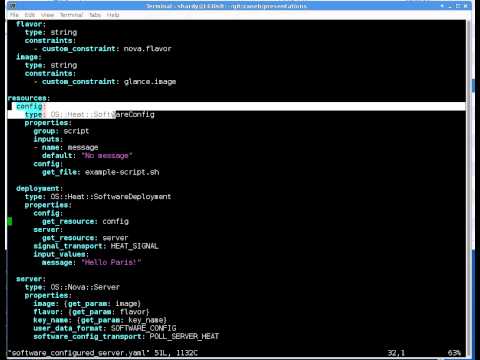Click 'signal_transport: HEAT_SIGNAL' line
The image size is (480, 360).
coord(96,246)
